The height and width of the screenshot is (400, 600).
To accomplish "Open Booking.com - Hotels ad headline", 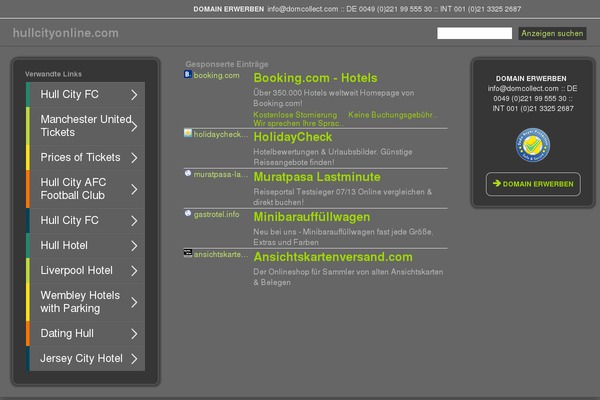I will (315, 78).
